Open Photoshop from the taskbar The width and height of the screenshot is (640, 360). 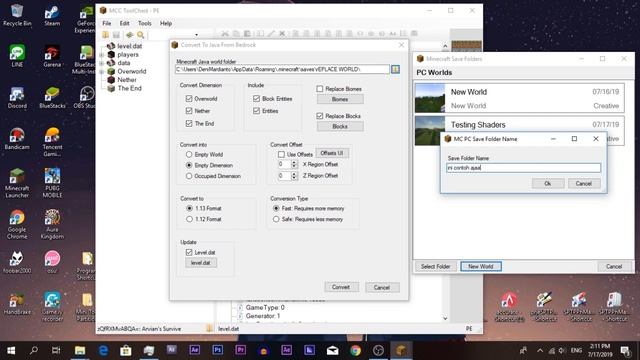[218, 351]
